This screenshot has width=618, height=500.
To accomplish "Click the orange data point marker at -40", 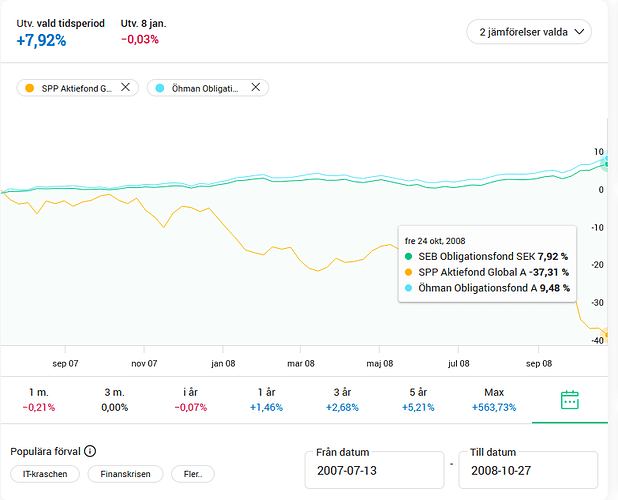I will (x=607, y=335).
